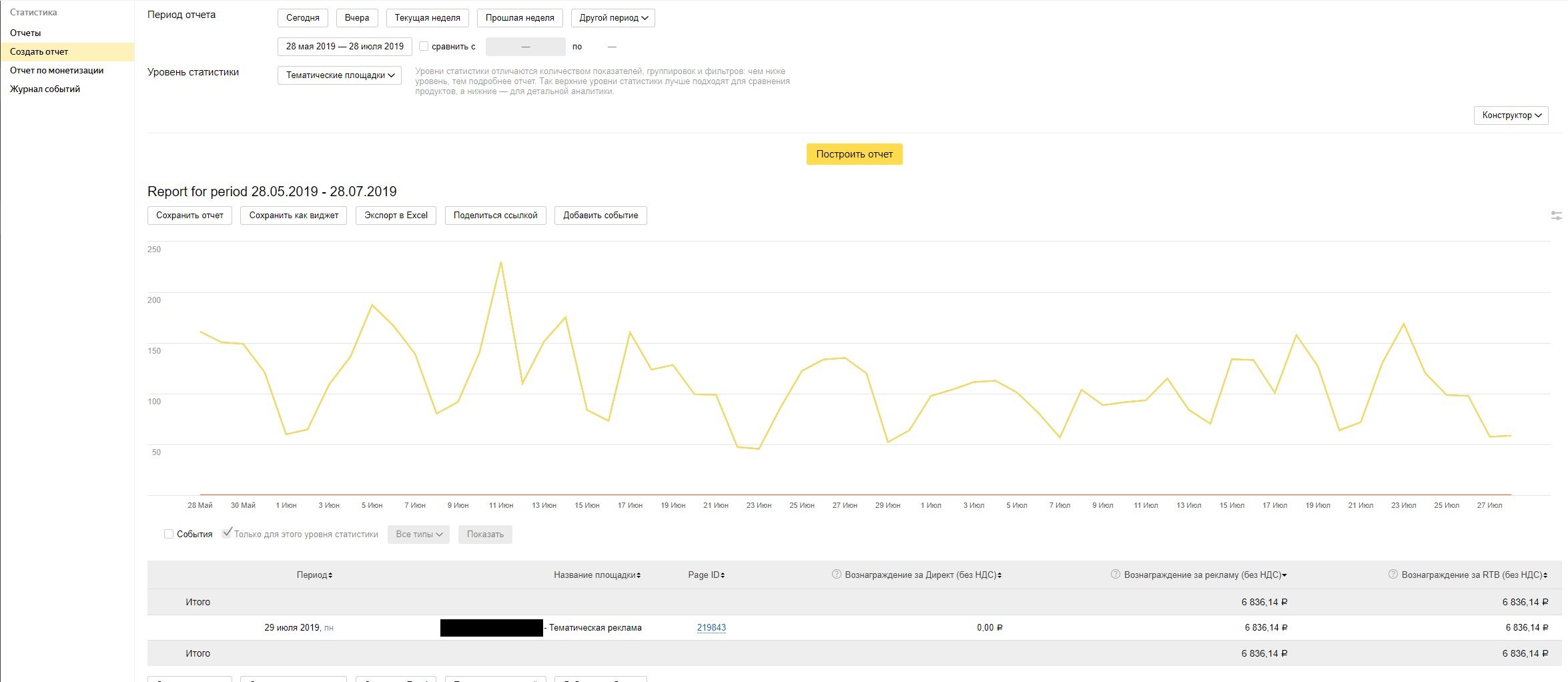Toggle 'Только для этого уровня статистики' checkbox

click(x=227, y=534)
